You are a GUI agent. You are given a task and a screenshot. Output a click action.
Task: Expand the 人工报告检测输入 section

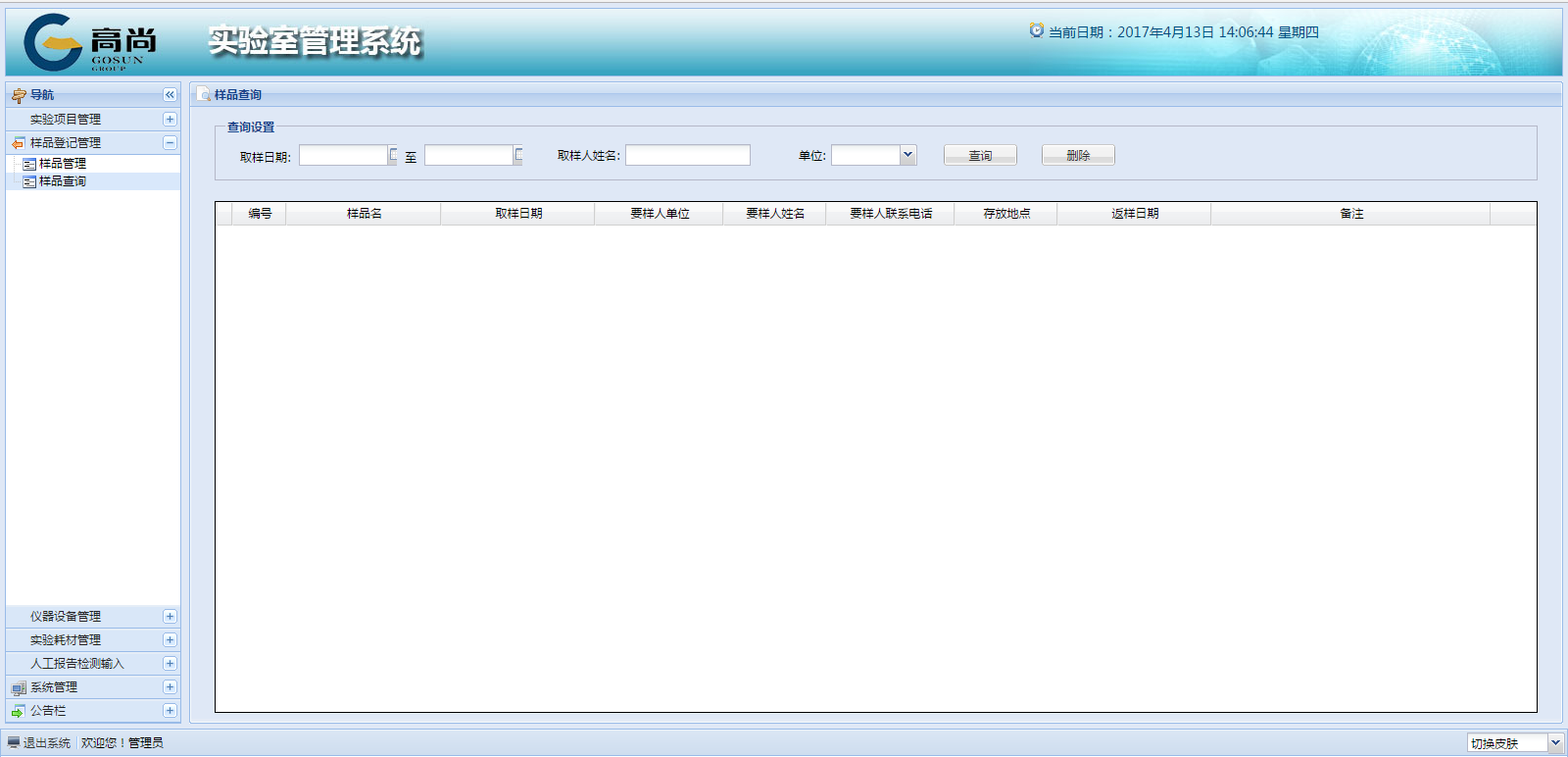(x=170, y=664)
